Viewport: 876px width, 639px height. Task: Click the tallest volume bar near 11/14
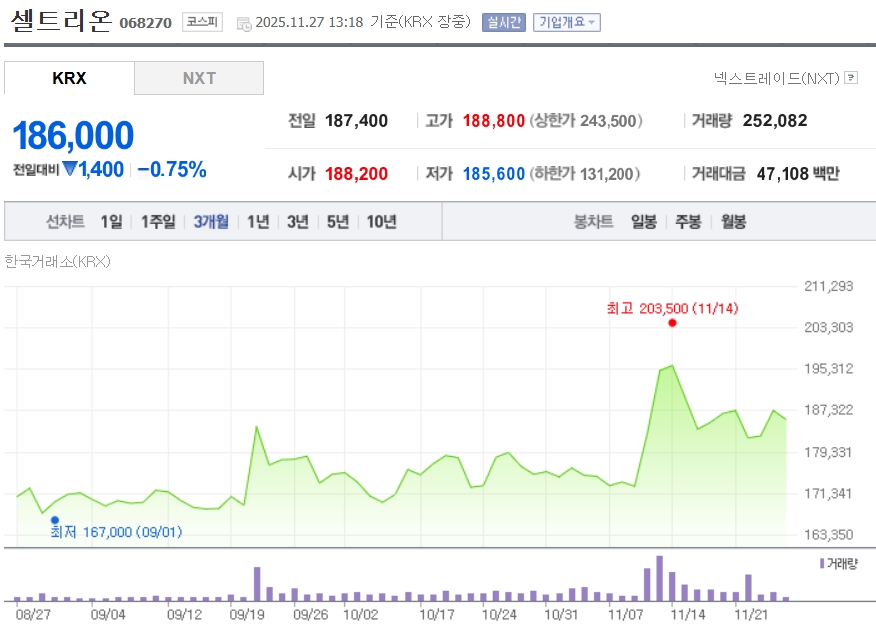click(x=660, y=578)
